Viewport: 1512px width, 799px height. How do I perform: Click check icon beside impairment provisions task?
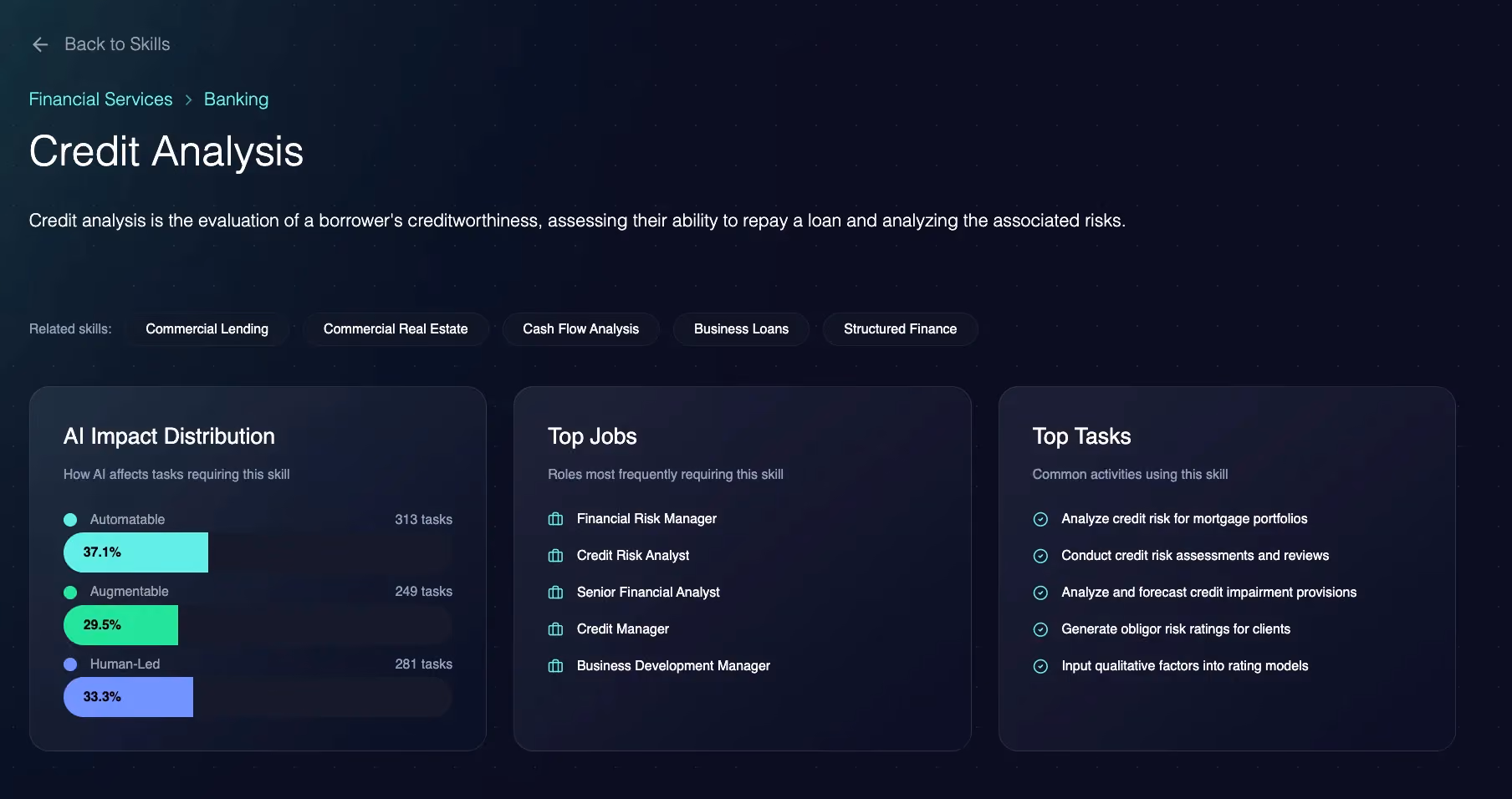tap(1040, 593)
